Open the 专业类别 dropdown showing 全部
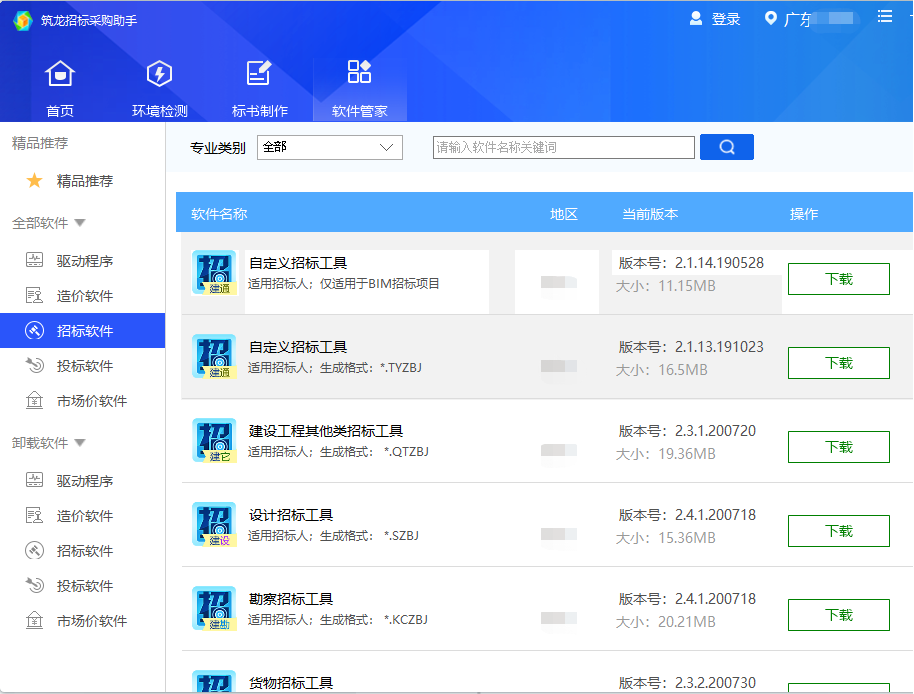The width and height of the screenshot is (914, 694). (329, 147)
